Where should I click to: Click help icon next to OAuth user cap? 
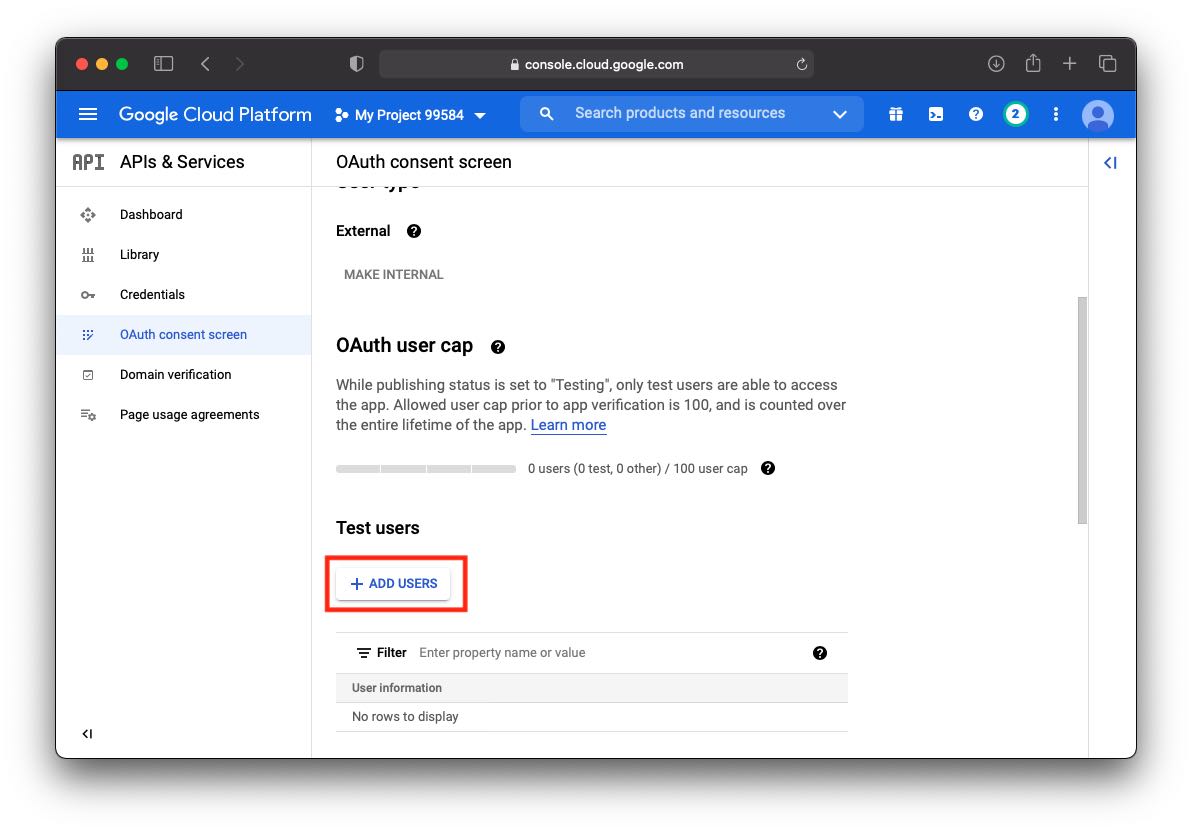(498, 347)
